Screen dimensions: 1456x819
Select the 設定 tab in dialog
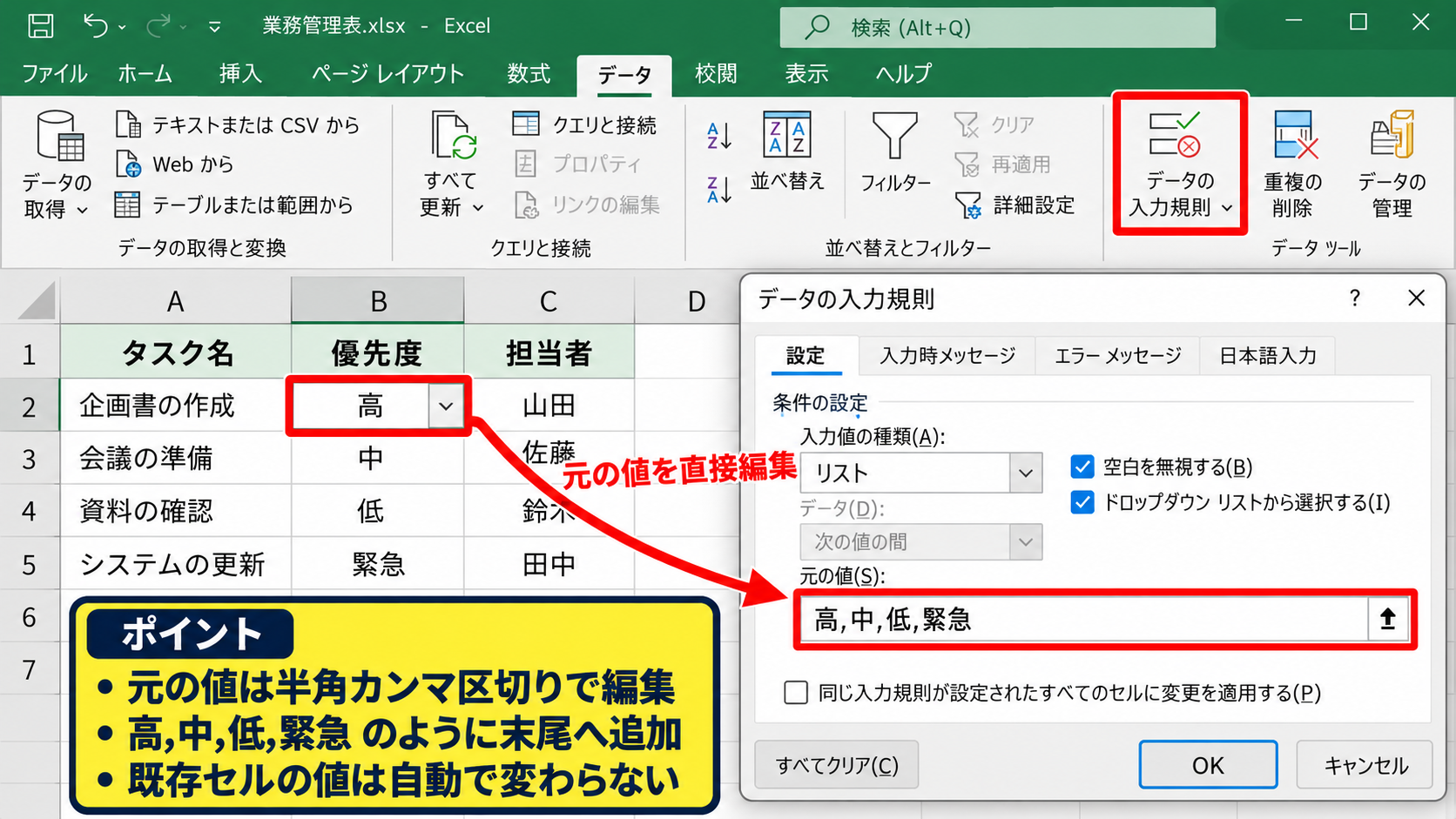pyautogui.click(x=805, y=355)
